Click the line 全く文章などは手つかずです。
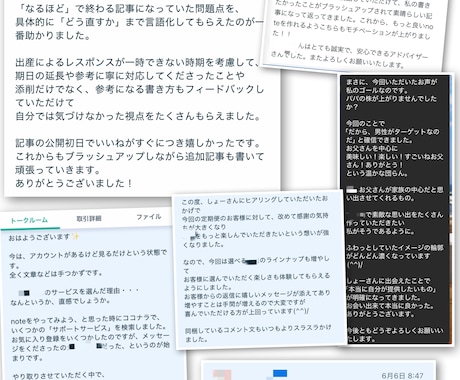460x380 pixels. click(x=56, y=273)
